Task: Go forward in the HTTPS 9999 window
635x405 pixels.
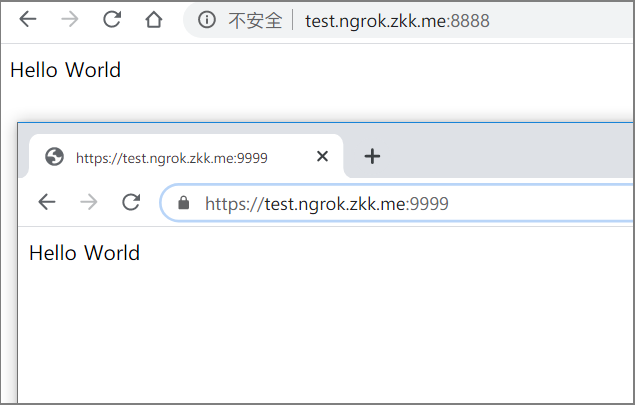Action: coord(89,203)
